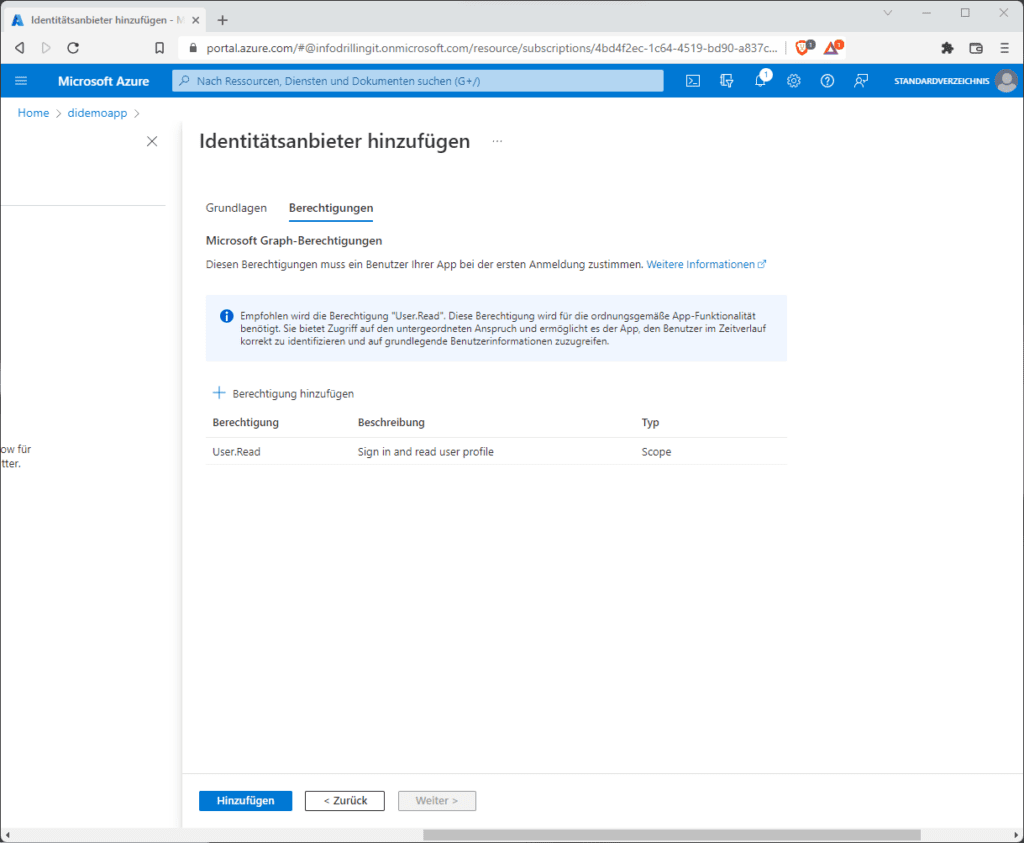Switch to the Grundlagen tab
The height and width of the screenshot is (843, 1024).
(236, 208)
